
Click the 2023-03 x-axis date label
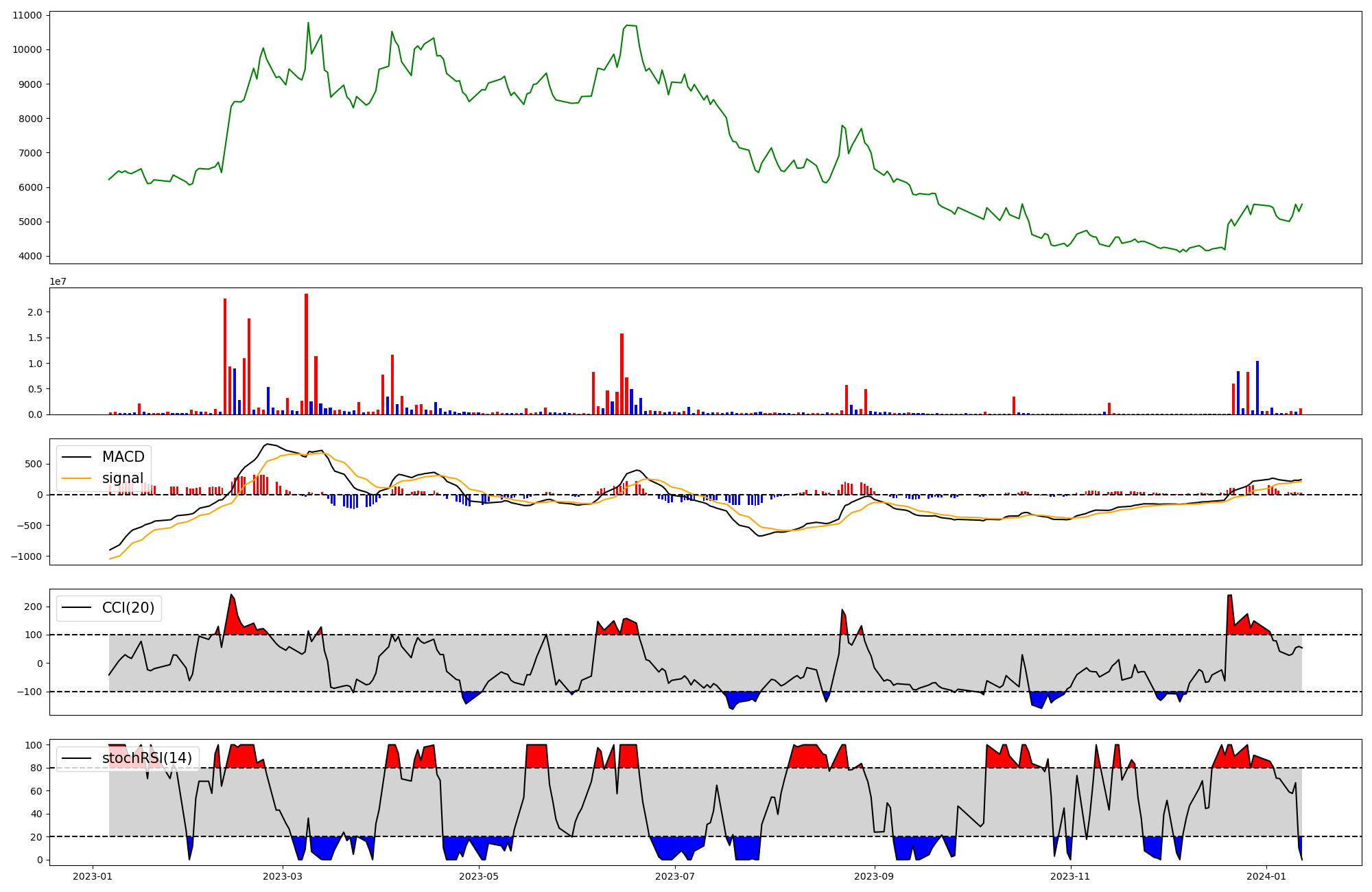pos(283,876)
